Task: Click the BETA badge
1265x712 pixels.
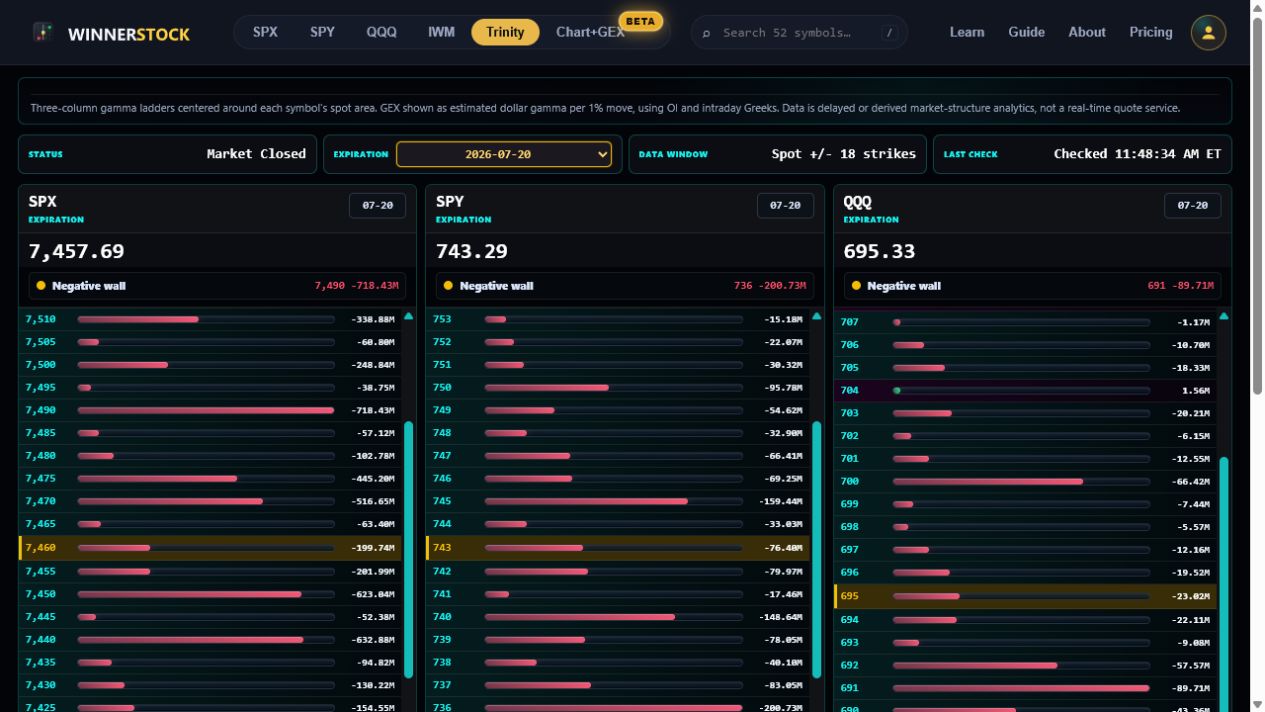Action: (x=640, y=21)
